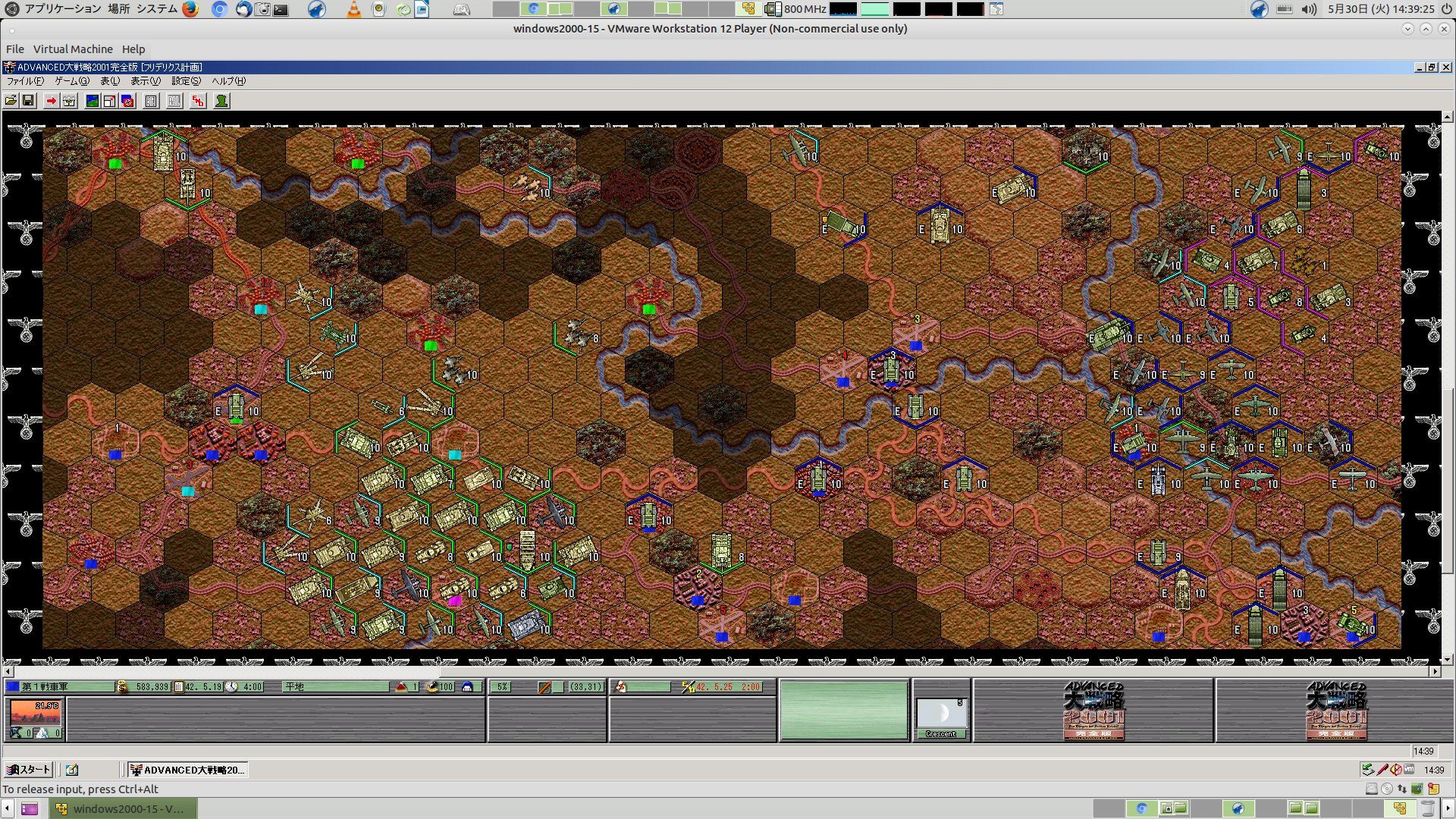Viewport: 1456px width, 819px height.
Task: Click the windows2000-15 task in bottom panel
Action: pyautogui.click(x=124, y=808)
